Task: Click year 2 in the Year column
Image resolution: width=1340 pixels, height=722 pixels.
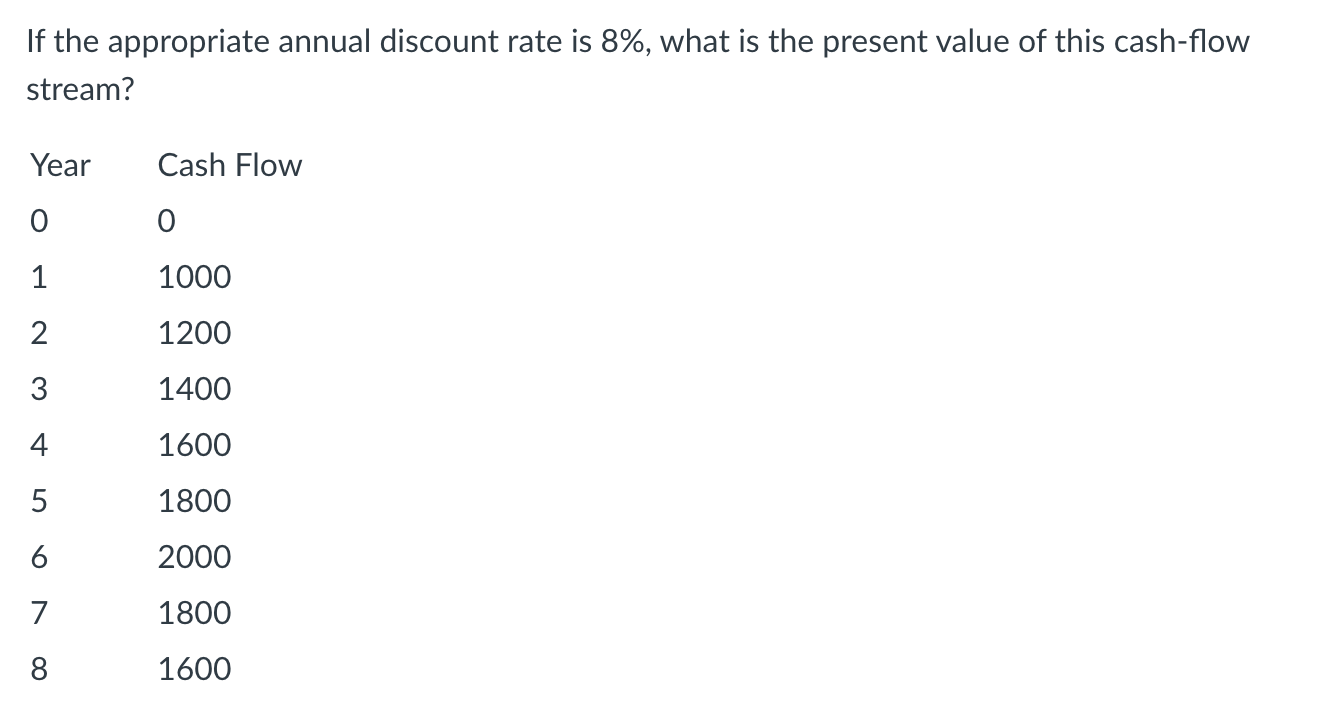Action: pyautogui.click(x=38, y=333)
